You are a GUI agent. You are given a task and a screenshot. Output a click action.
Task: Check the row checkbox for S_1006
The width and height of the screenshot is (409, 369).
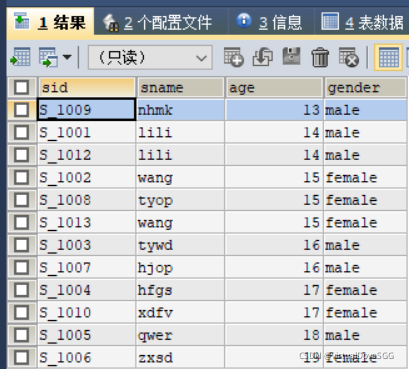point(22,357)
